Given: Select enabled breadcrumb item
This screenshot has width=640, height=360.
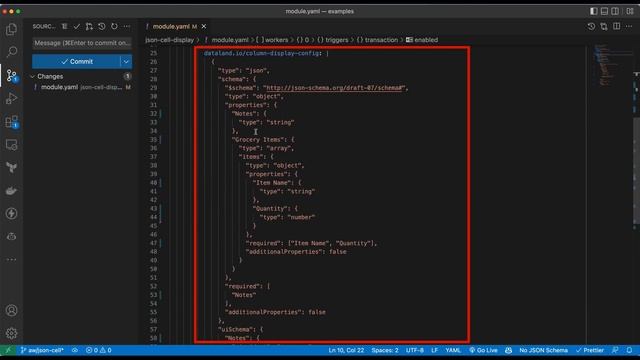Looking at the screenshot, I should click(422, 40).
